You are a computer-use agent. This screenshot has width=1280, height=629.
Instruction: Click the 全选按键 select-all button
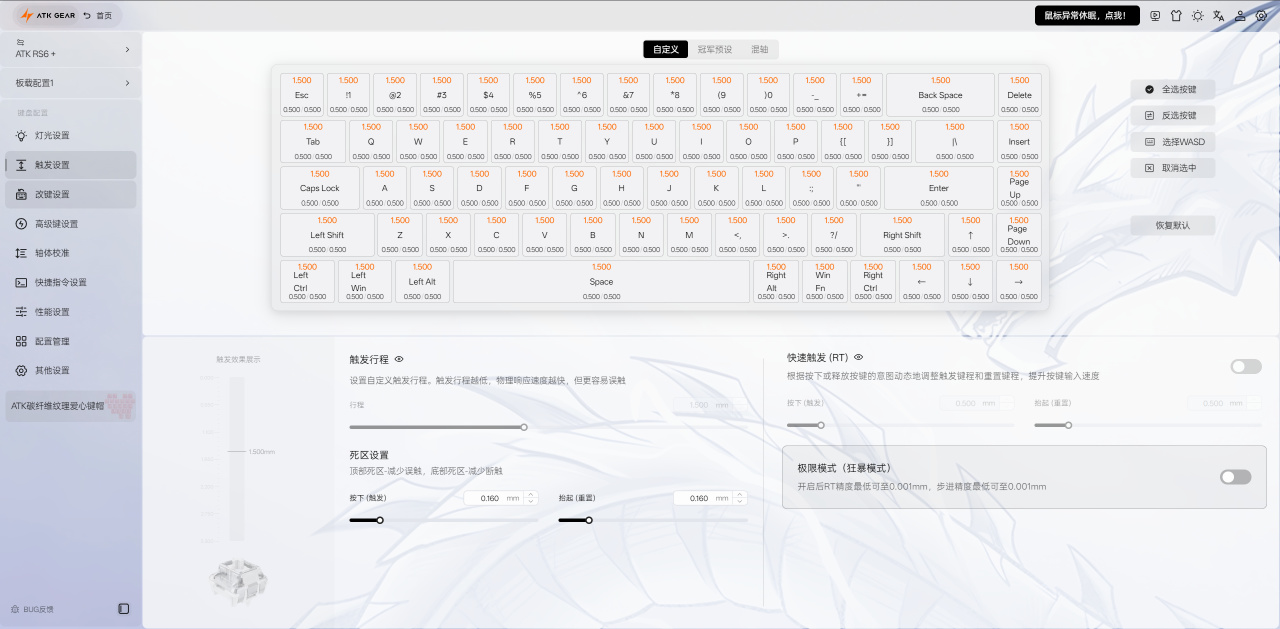click(x=1173, y=89)
